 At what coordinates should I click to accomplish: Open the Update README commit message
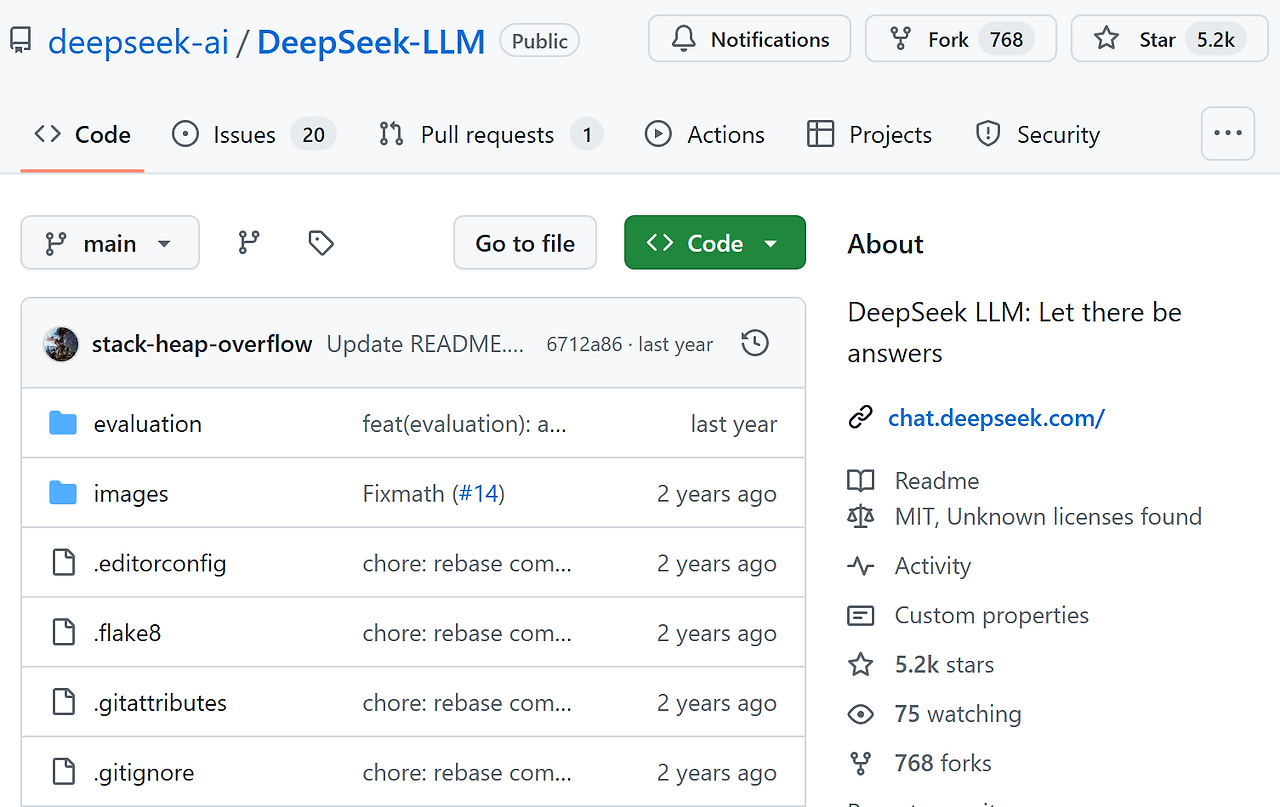[x=425, y=344]
